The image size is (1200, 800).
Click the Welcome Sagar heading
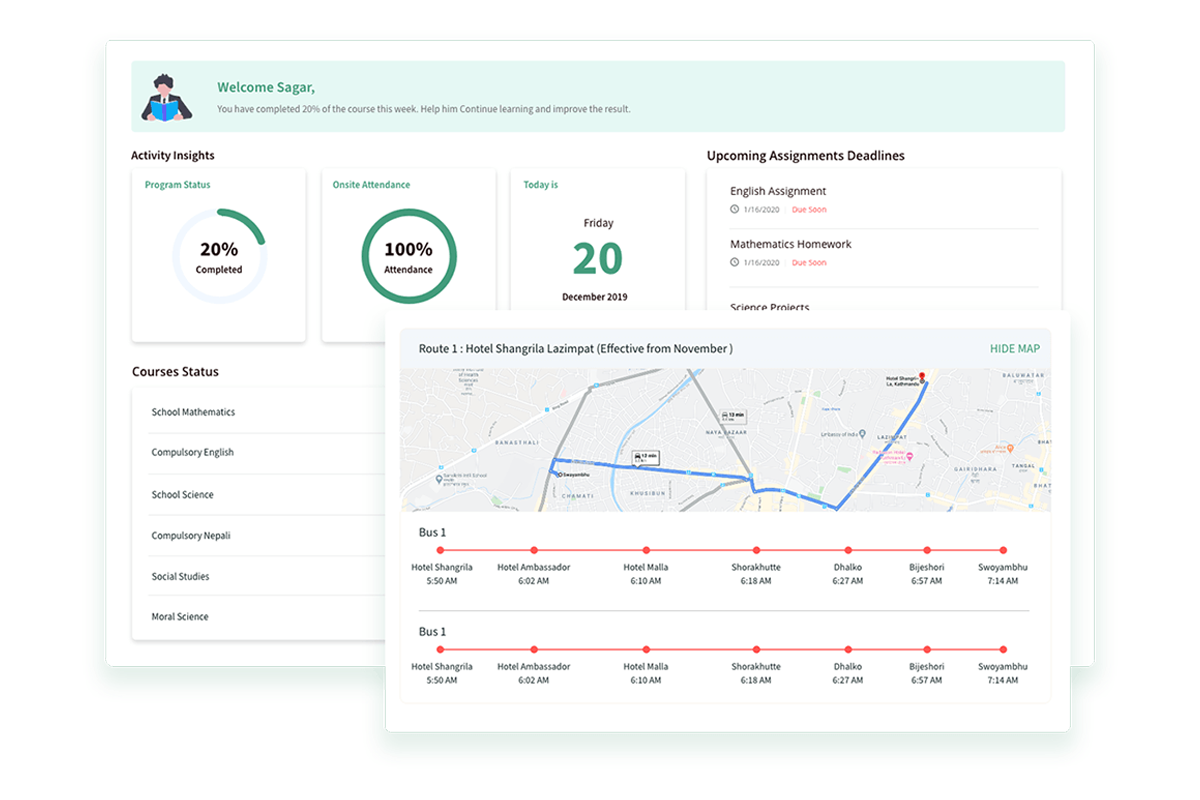coord(266,88)
